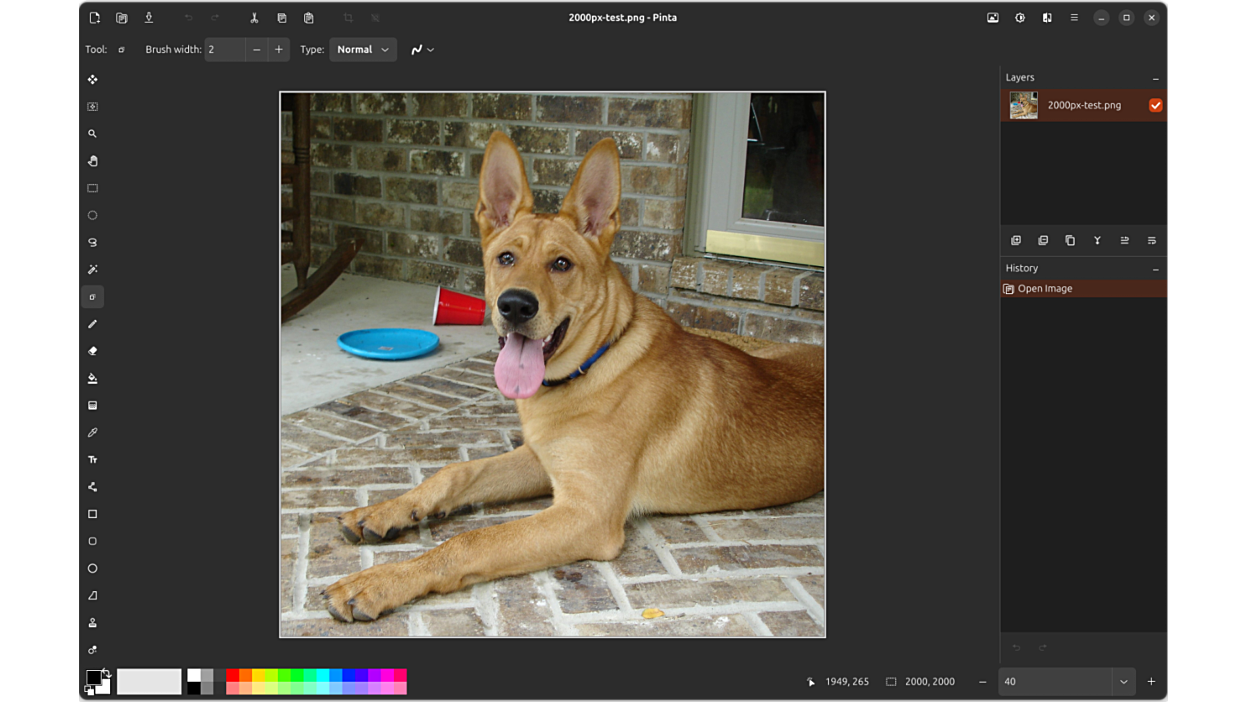Open the antialiasing options dropdown
This screenshot has width=1248, height=702.
click(422, 50)
